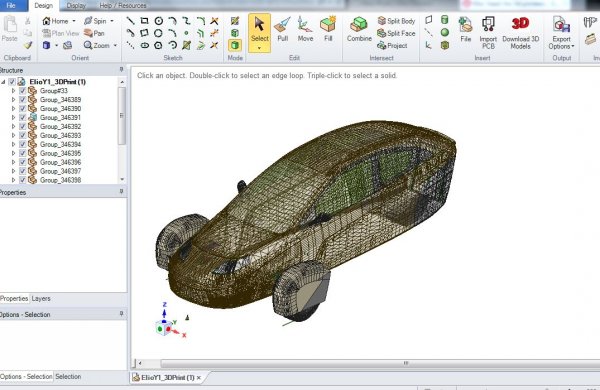Switch to the Display ribbon tab

click(x=76, y=6)
